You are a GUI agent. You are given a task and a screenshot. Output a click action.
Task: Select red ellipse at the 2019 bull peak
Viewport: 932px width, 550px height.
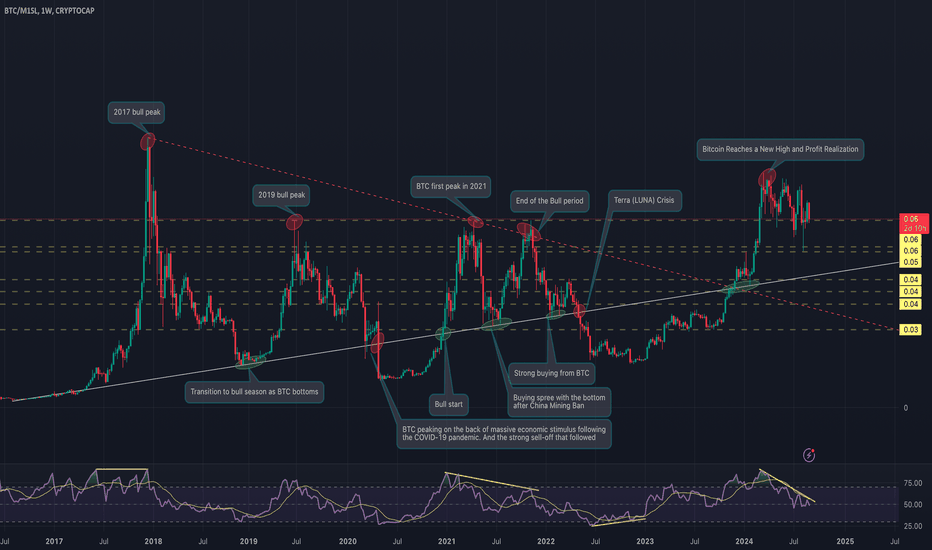coord(295,222)
